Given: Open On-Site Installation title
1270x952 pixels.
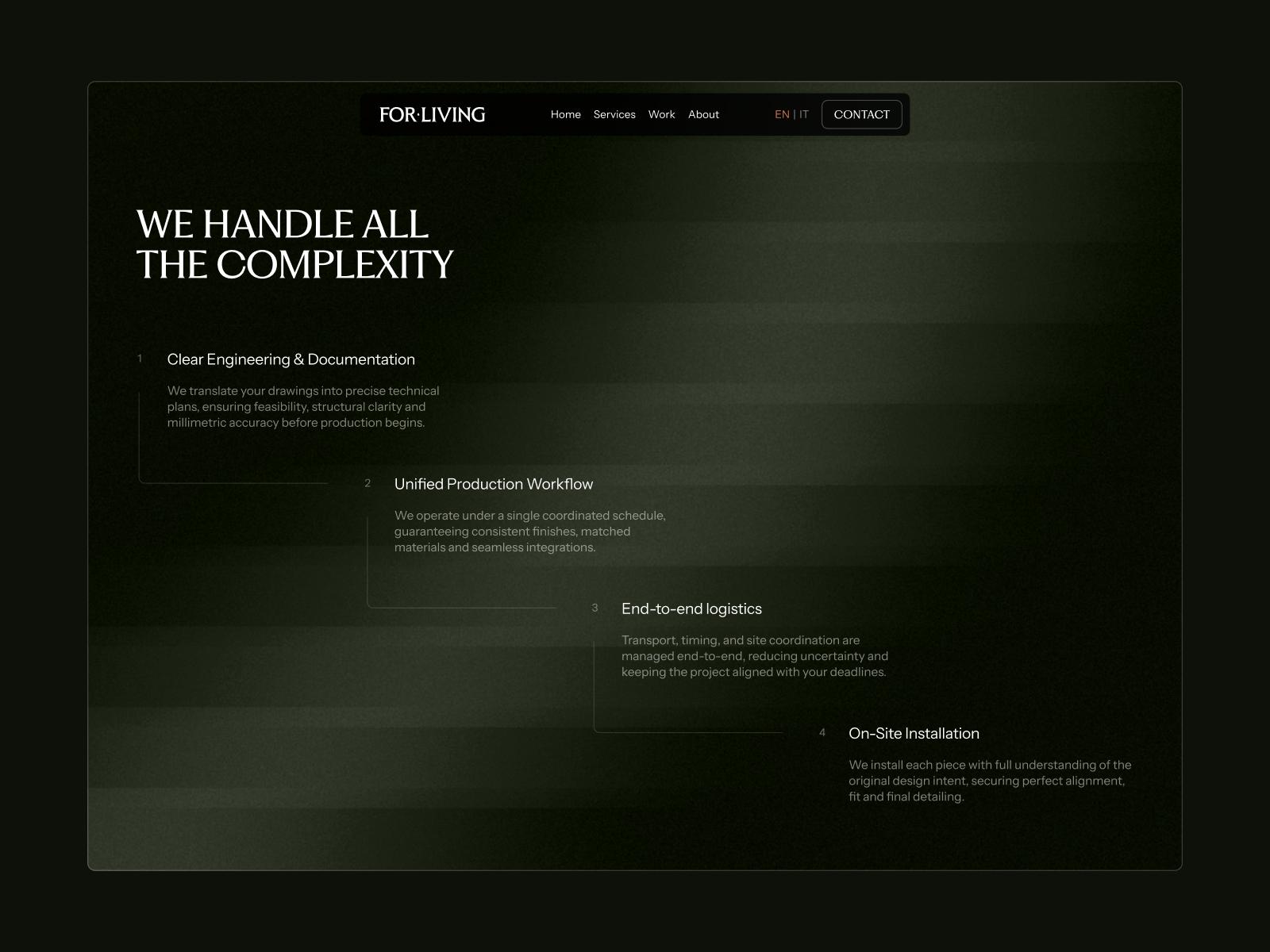Looking at the screenshot, I should (914, 733).
